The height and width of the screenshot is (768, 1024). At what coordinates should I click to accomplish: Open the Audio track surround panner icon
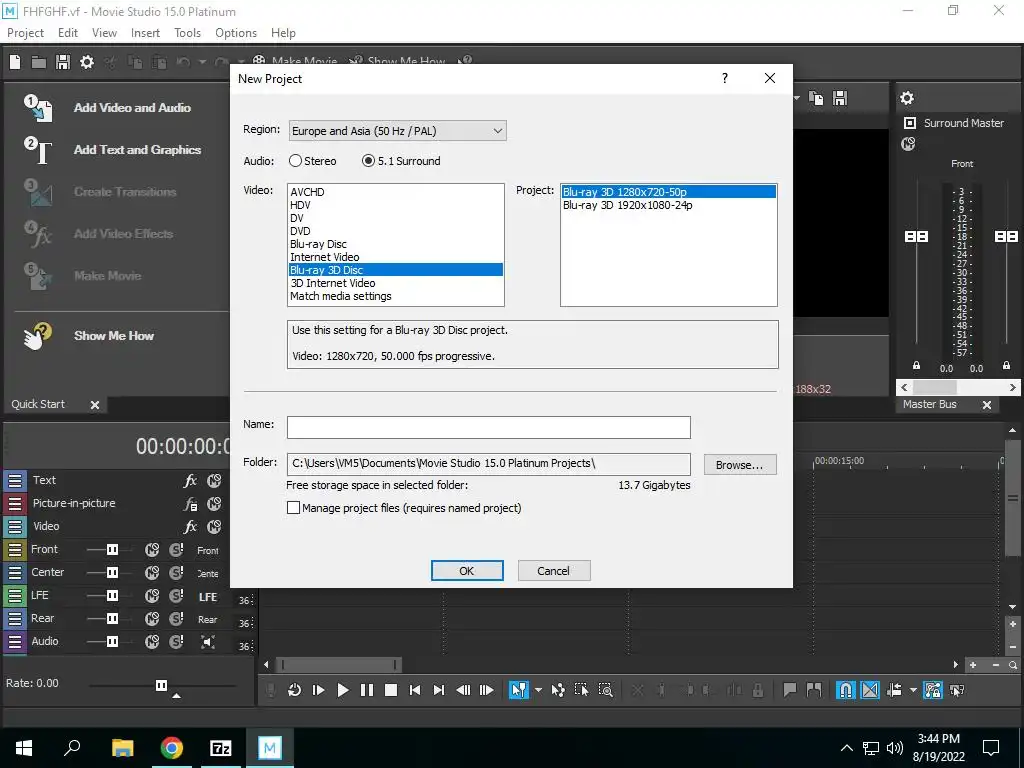tap(208, 642)
